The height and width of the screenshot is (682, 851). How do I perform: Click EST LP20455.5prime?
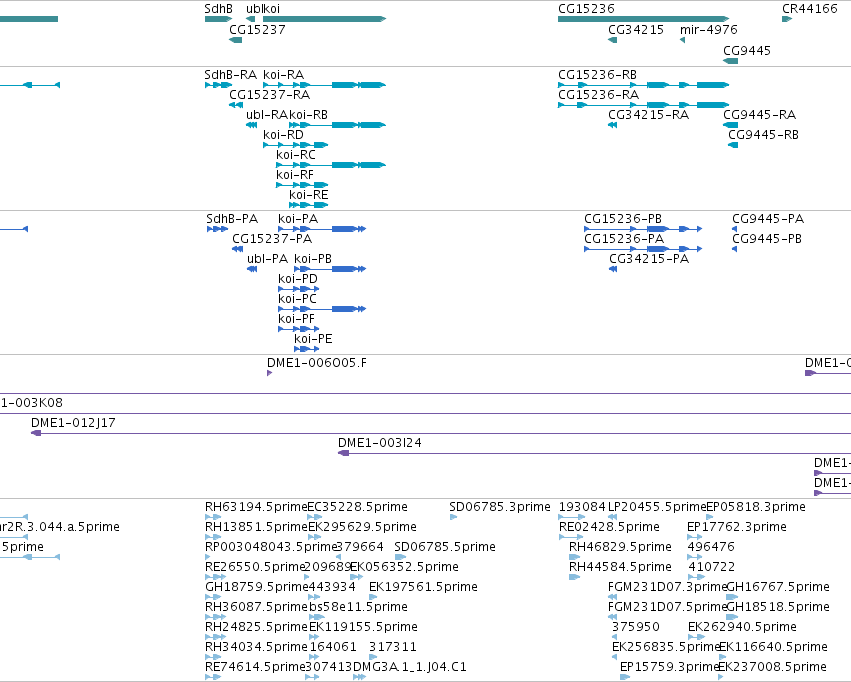click(657, 507)
